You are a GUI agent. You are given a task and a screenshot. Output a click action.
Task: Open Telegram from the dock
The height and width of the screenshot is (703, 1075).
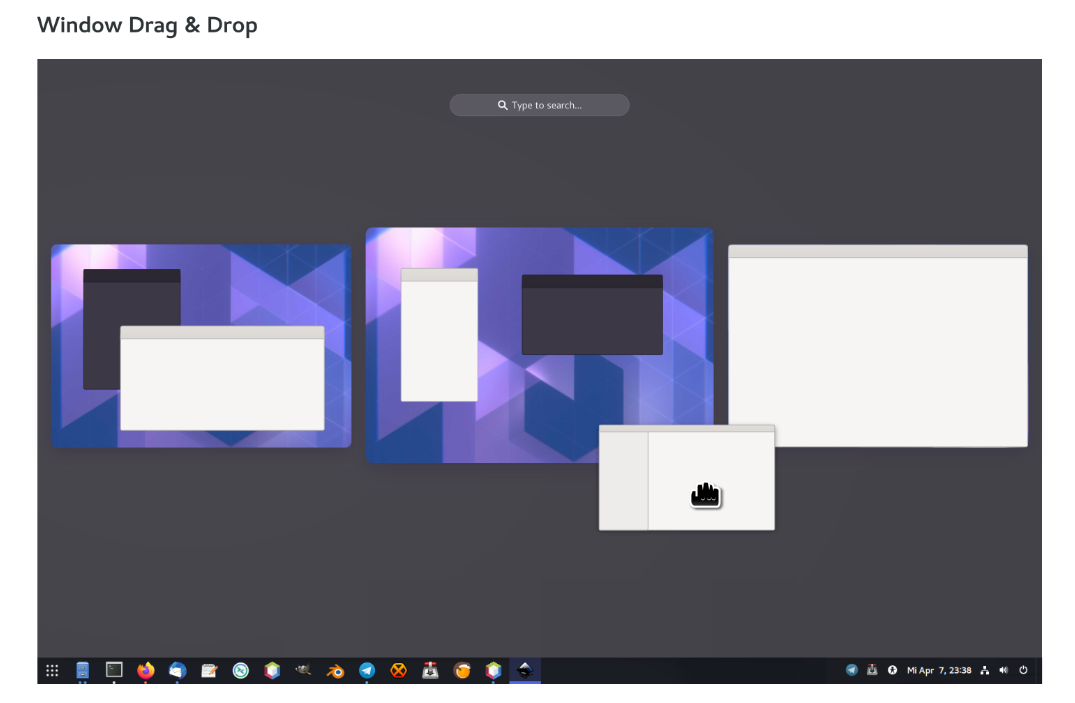(x=367, y=670)
